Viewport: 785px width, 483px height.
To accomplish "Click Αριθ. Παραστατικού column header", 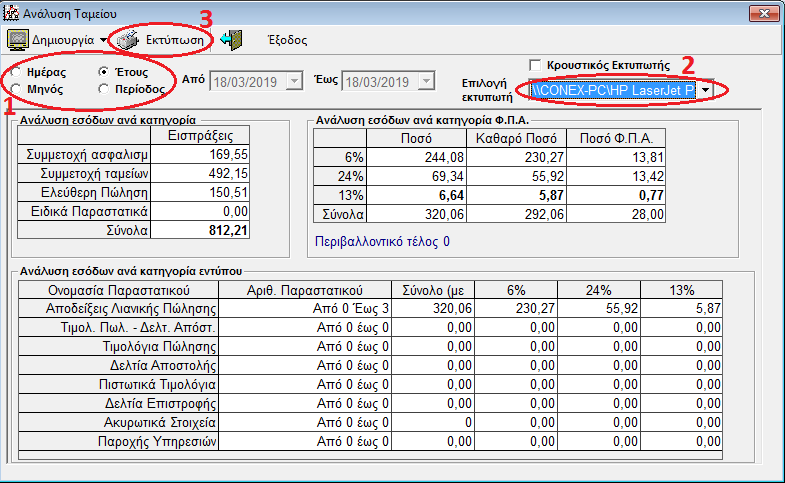I will (305, 290).
